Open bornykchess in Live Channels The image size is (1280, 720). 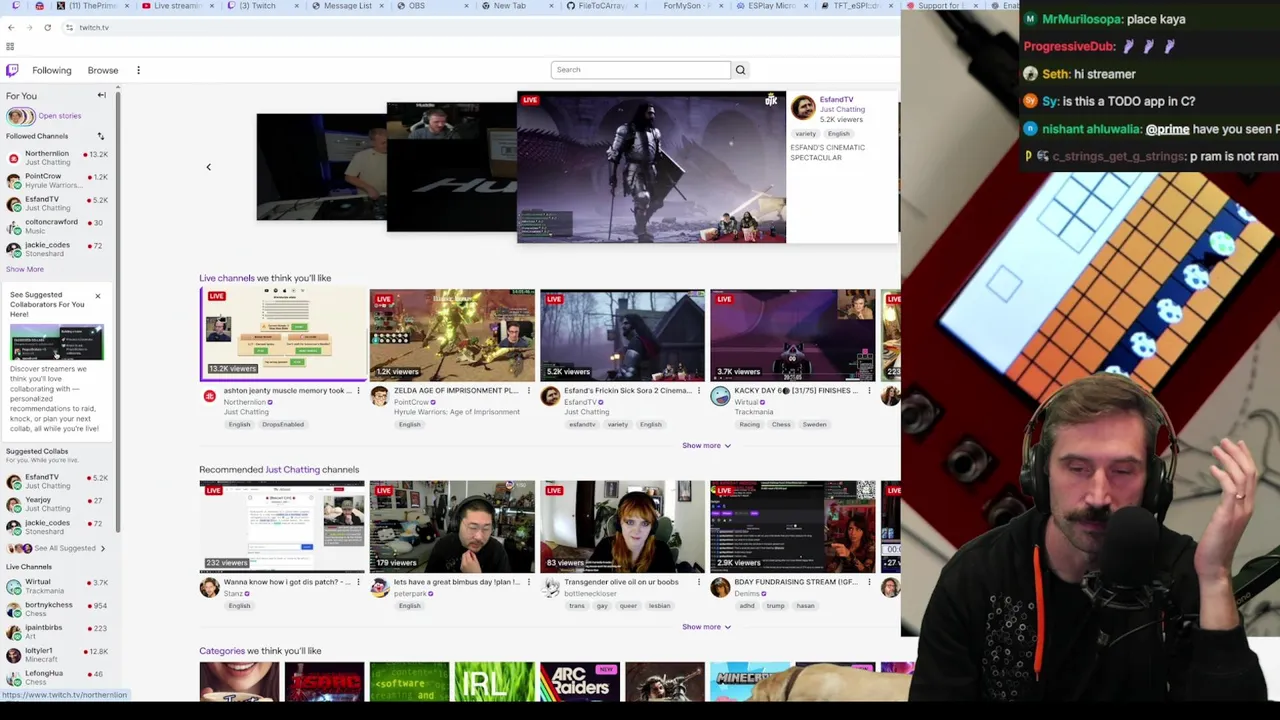pyautogui.click(x=58, y=608)
